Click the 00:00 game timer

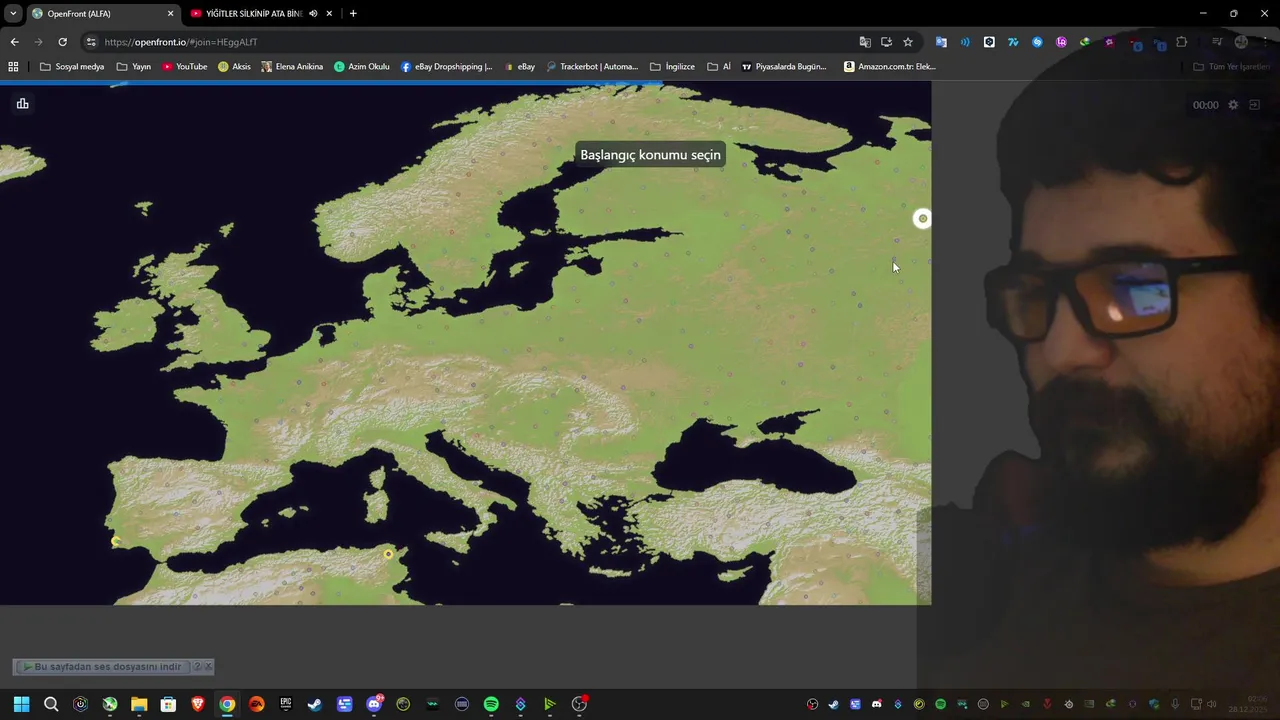pyautogui.click(x=1205, y=105)
